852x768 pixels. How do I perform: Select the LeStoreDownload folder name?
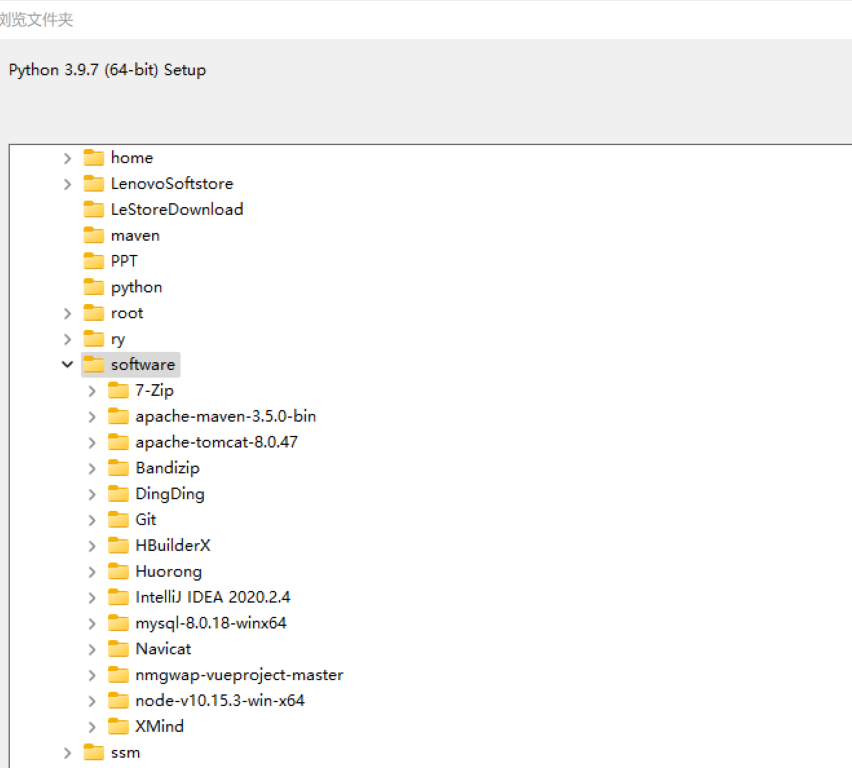[x=177, y=209]
